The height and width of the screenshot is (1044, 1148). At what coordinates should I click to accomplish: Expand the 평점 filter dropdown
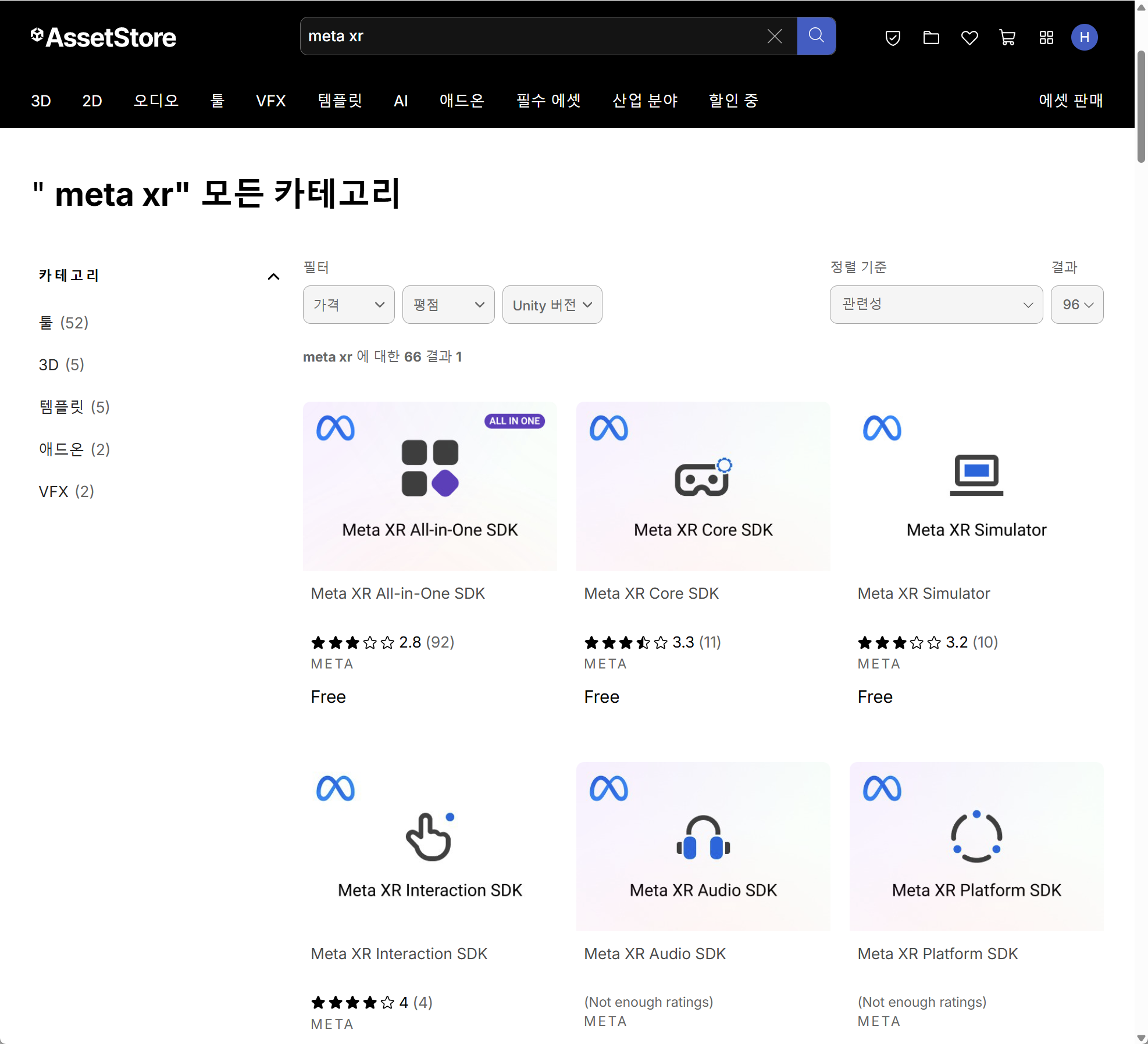[448, 305]
